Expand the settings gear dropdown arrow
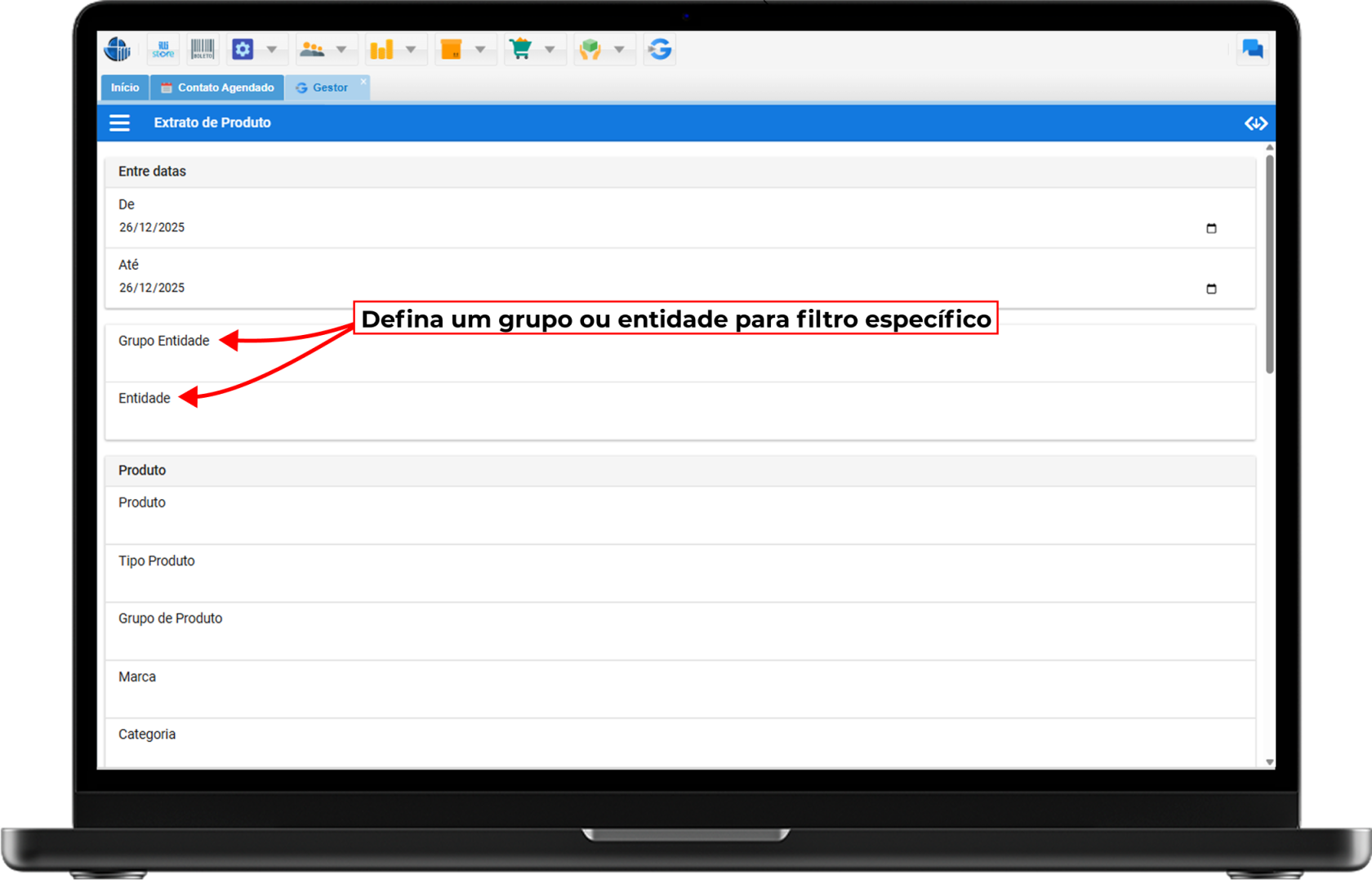Screen dimensions: 1372x880 (x=272, y=50)
